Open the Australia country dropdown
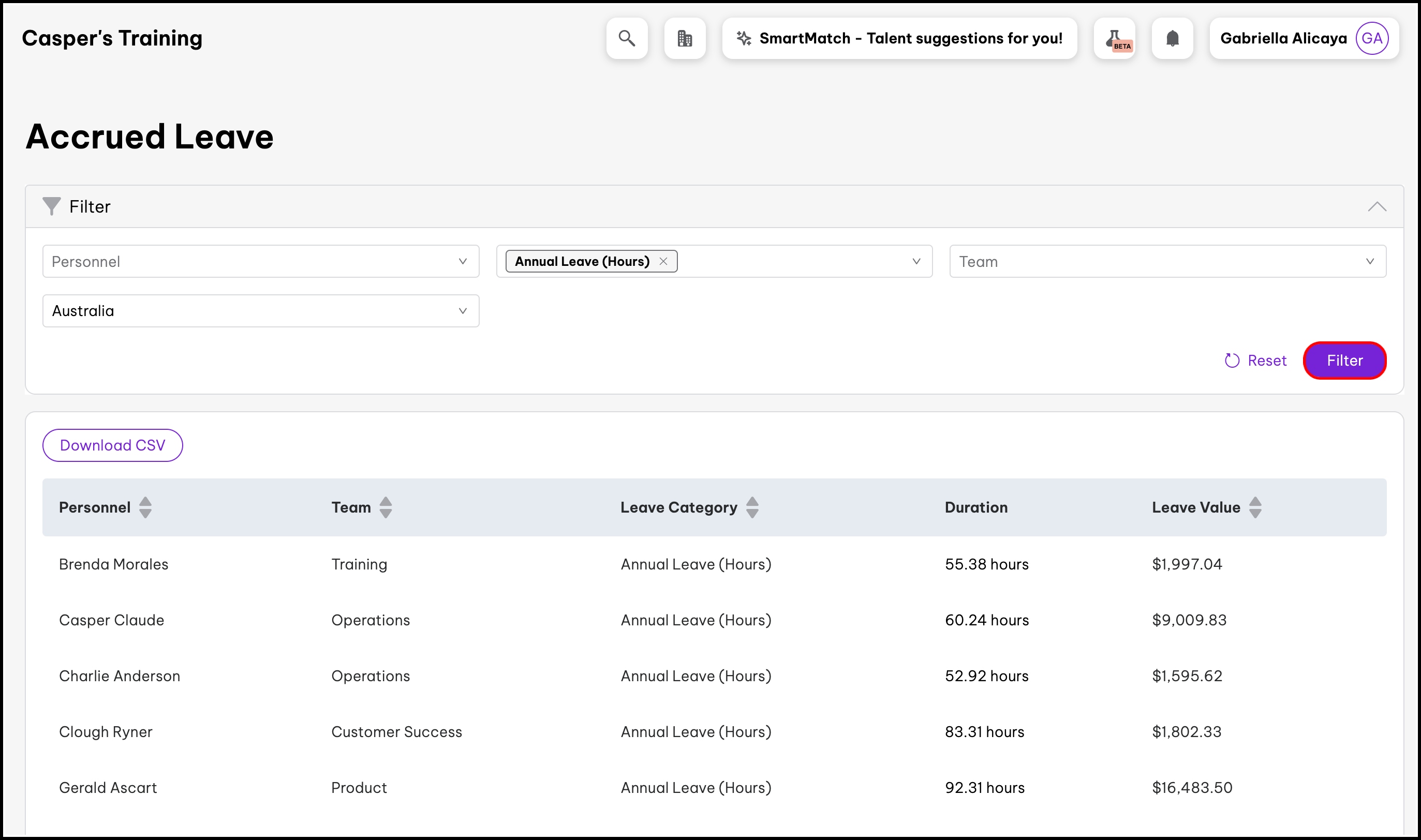1421x840 pixels. 260,311
